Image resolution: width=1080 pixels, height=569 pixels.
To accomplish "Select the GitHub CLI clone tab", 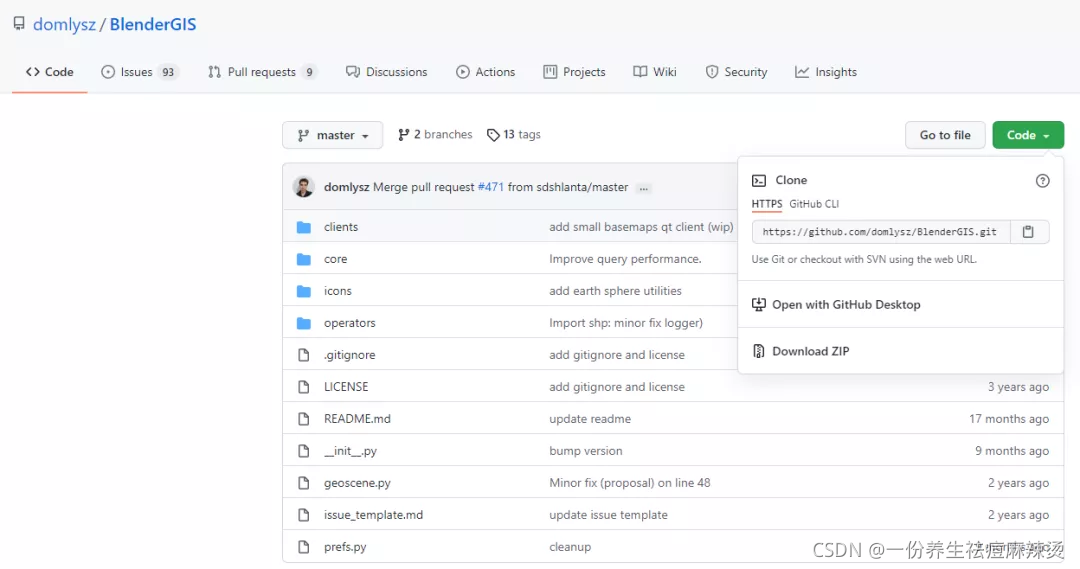I will click(814, 204).
